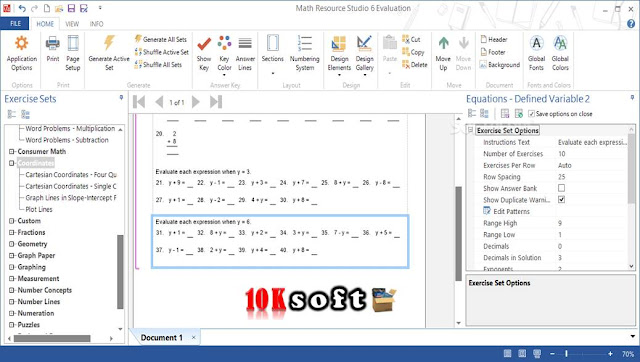The image size is (640, 362).
Task: Zoom out with minus button
Action: pyautogui.click(x=552, y=354)
